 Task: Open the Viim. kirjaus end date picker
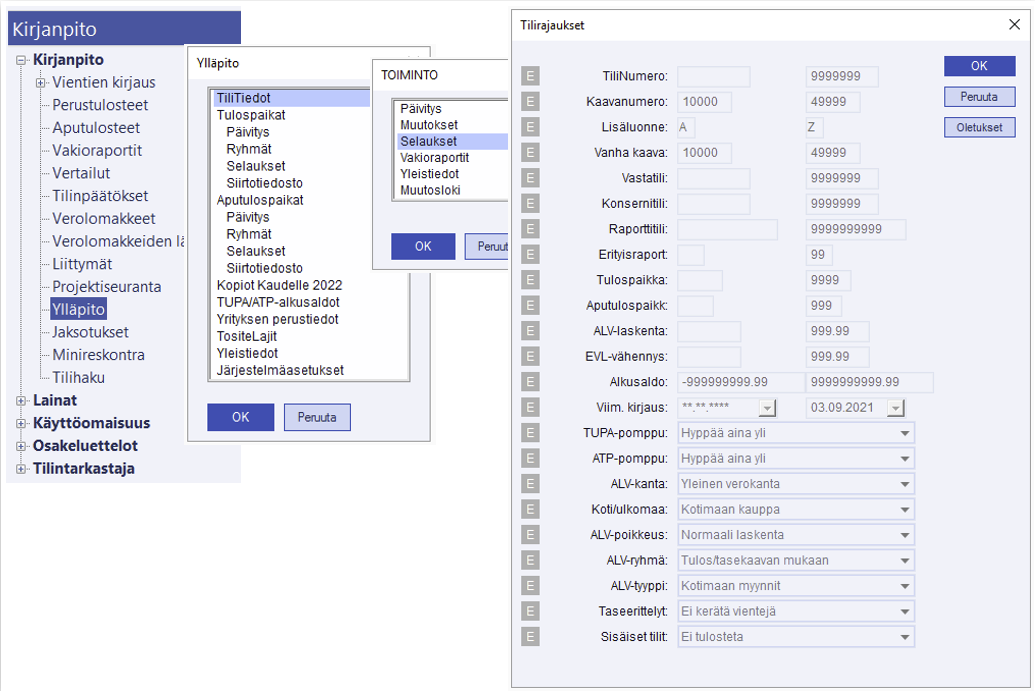895,407
